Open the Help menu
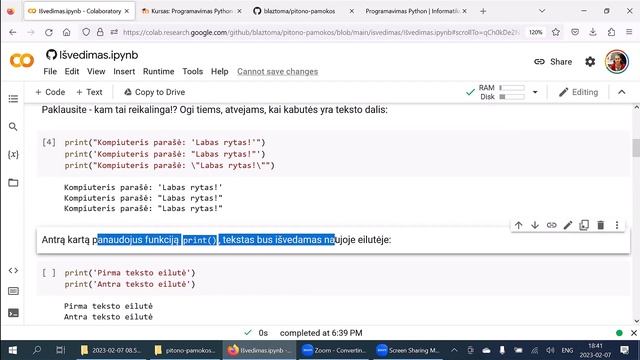Viewport: 640px width, 360px height. click(x=220, y=71)
